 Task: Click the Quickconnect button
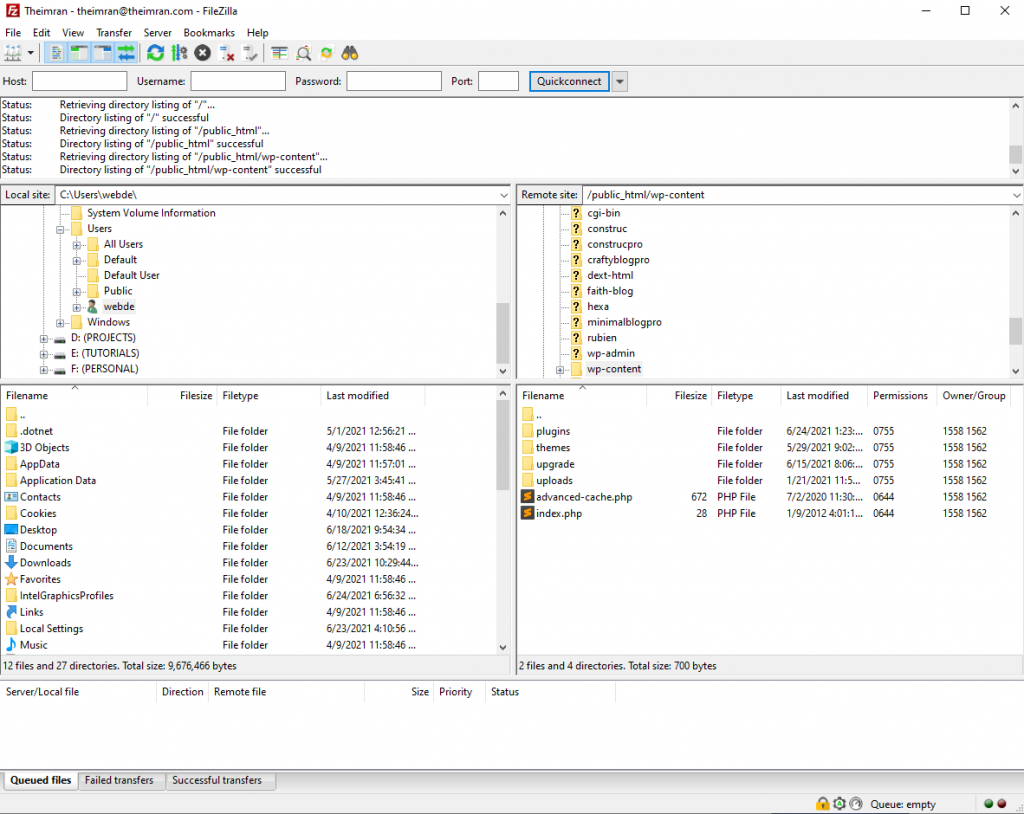pyautogui.click(x=569, y=81)
